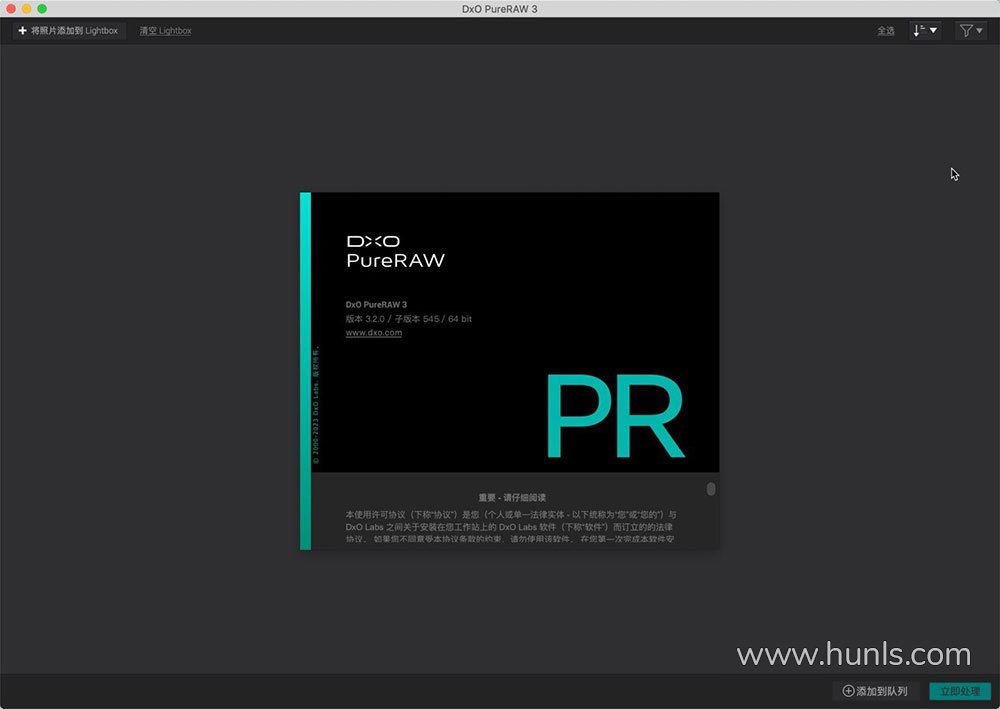The image size is (1000, 709).
Task: Minimize the window with the yellow button
Action: (26, 9)
